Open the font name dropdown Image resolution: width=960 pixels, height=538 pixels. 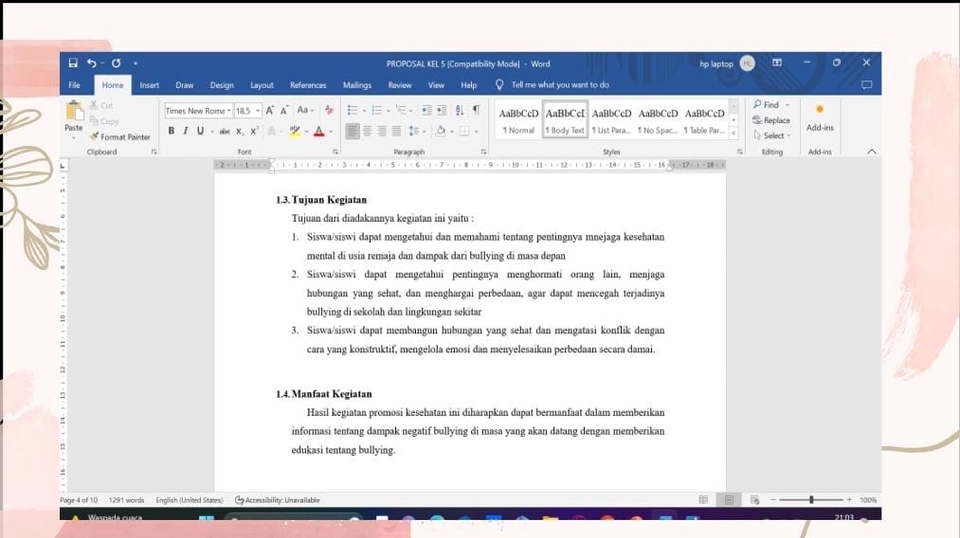(229, 111)
